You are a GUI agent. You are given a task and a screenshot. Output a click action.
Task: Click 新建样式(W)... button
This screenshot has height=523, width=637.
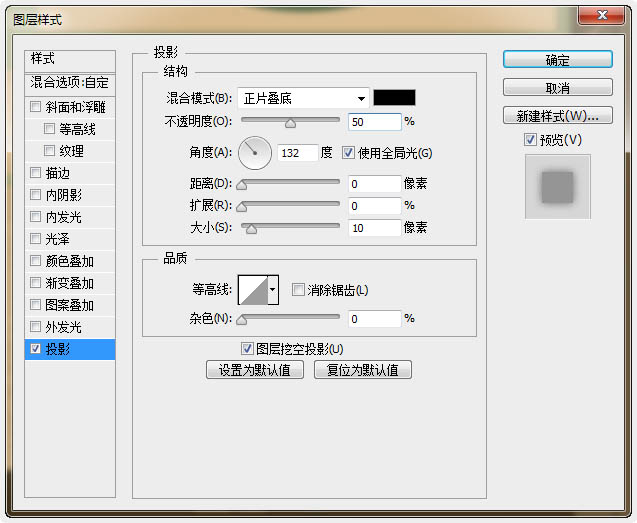(558, 115)
